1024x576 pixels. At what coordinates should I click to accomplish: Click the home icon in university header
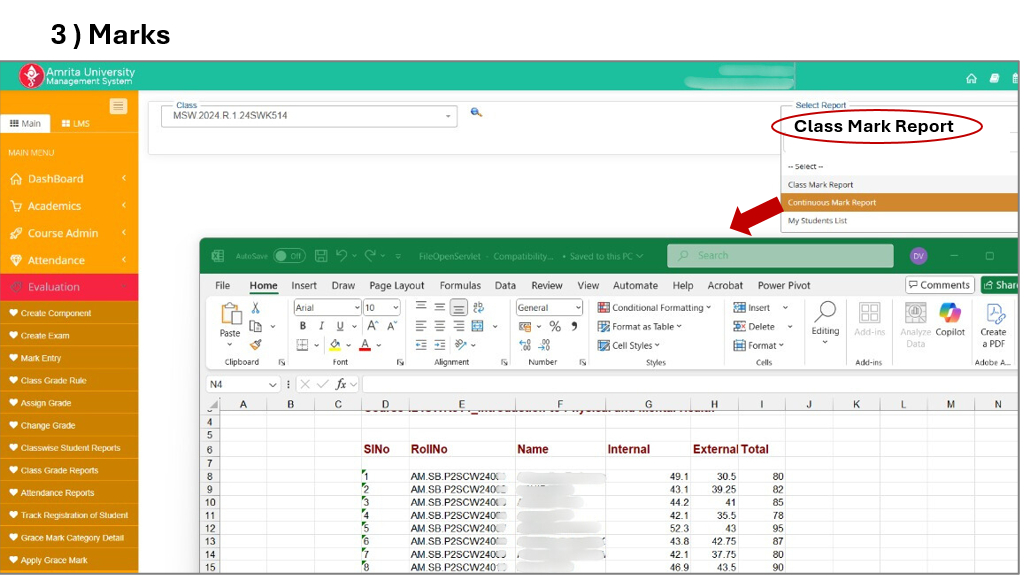tap(971, 78)
